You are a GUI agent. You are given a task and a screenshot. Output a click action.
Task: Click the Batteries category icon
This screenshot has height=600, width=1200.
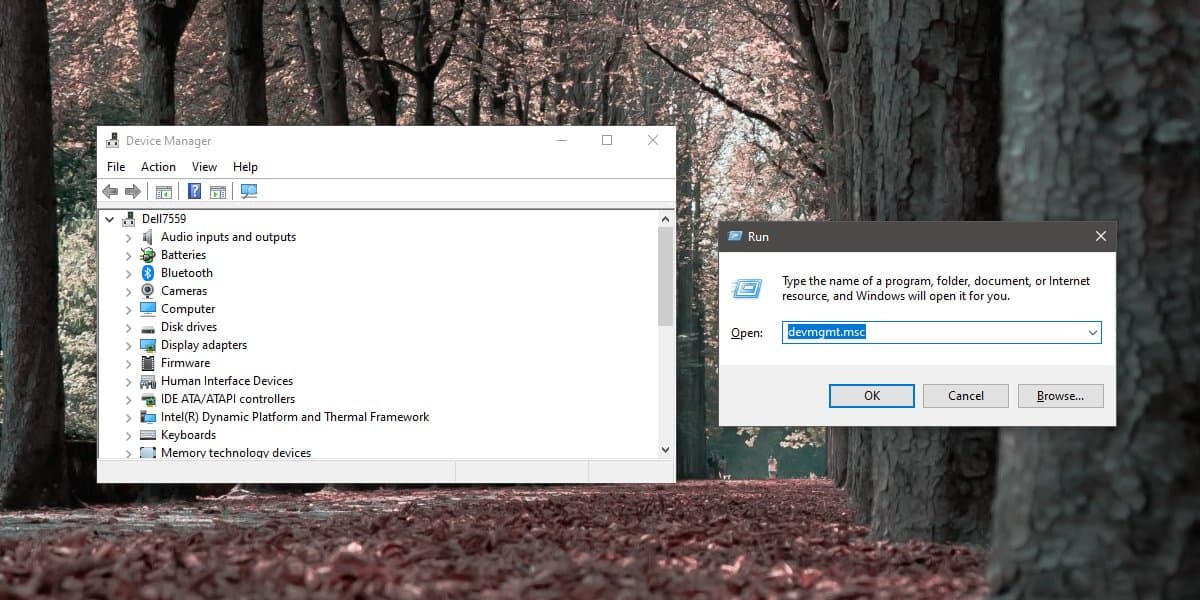pos(148,255)
